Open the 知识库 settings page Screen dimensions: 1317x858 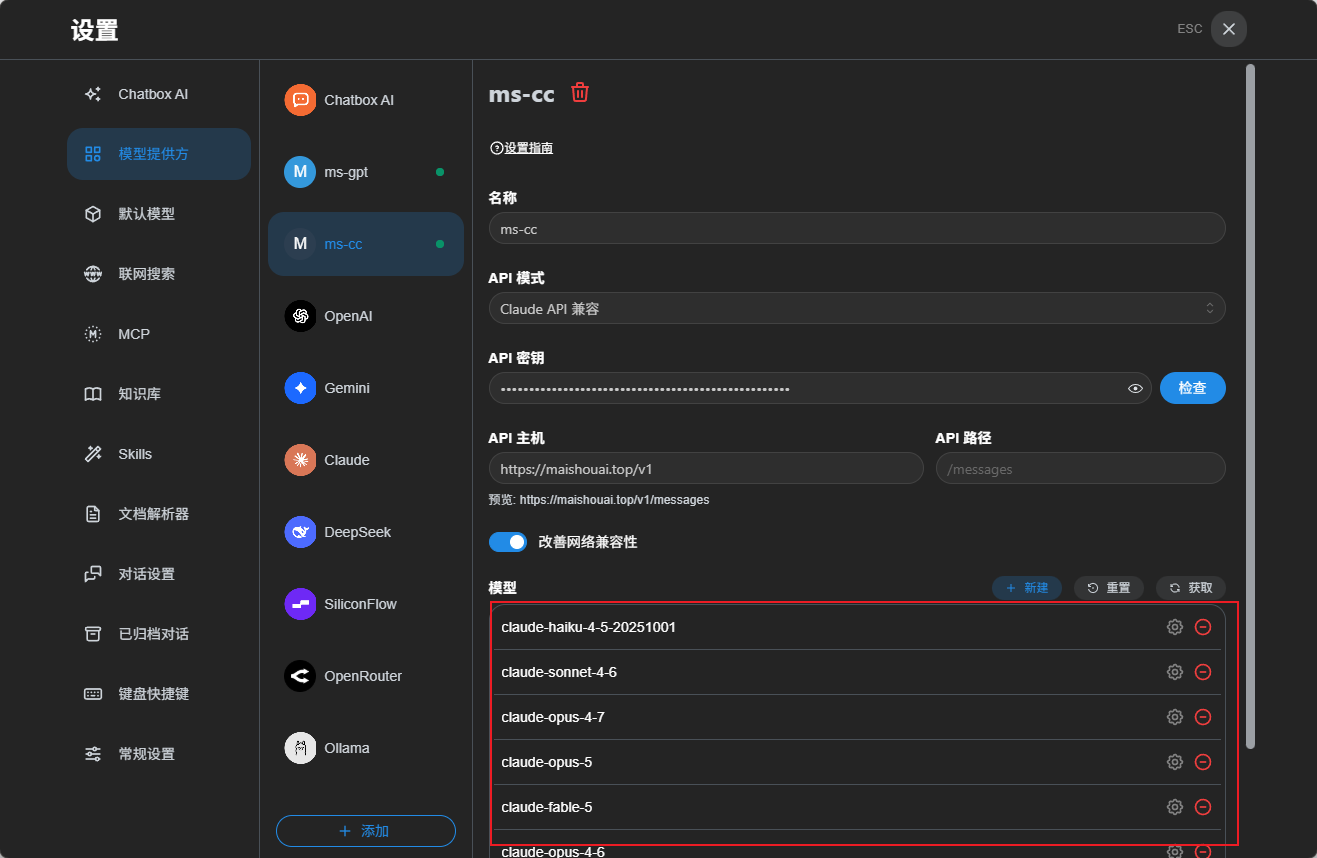tap(158, 394)
